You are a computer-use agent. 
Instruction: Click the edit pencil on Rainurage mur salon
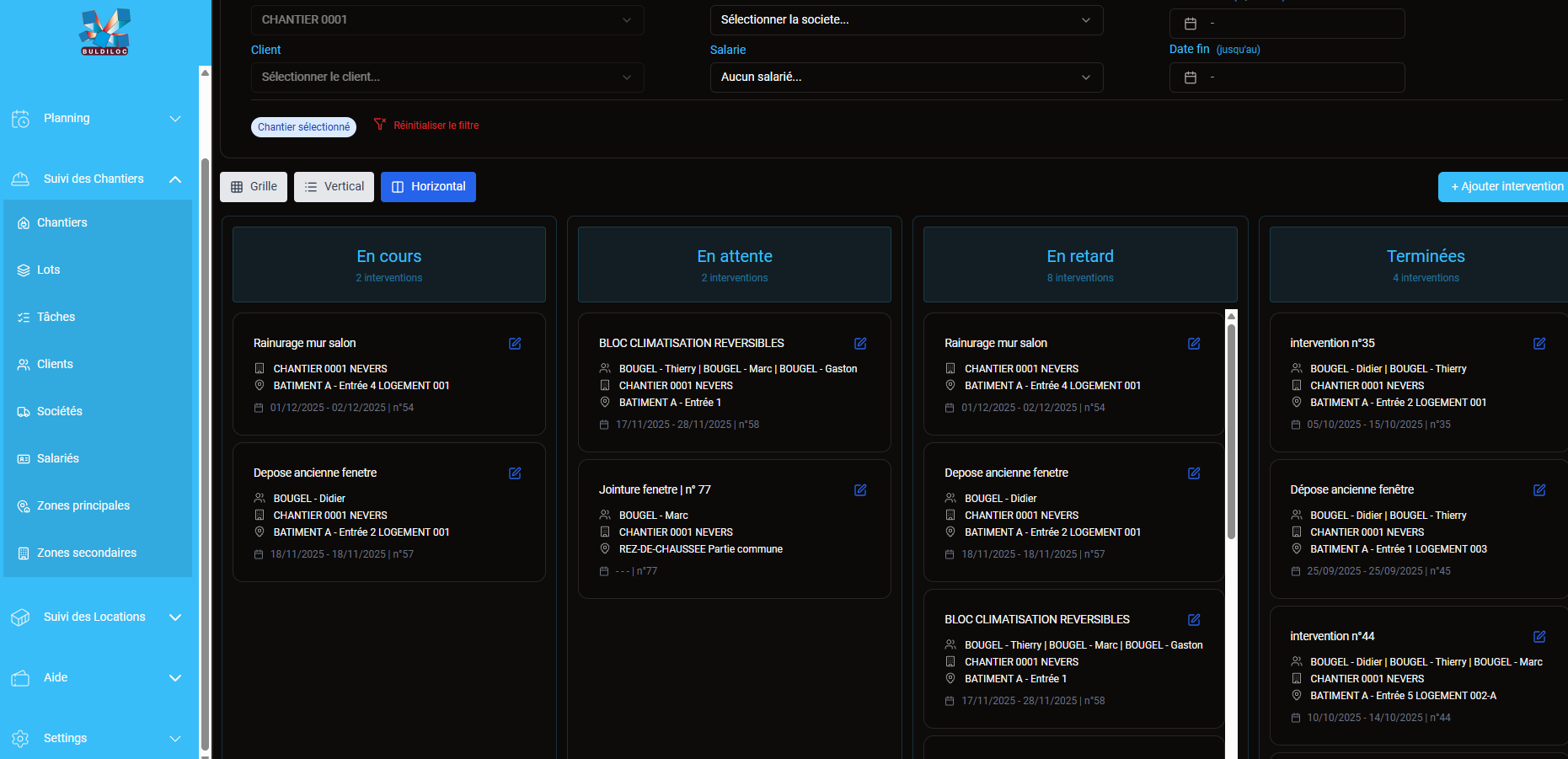pyautogui.click(x=515, y=344)
